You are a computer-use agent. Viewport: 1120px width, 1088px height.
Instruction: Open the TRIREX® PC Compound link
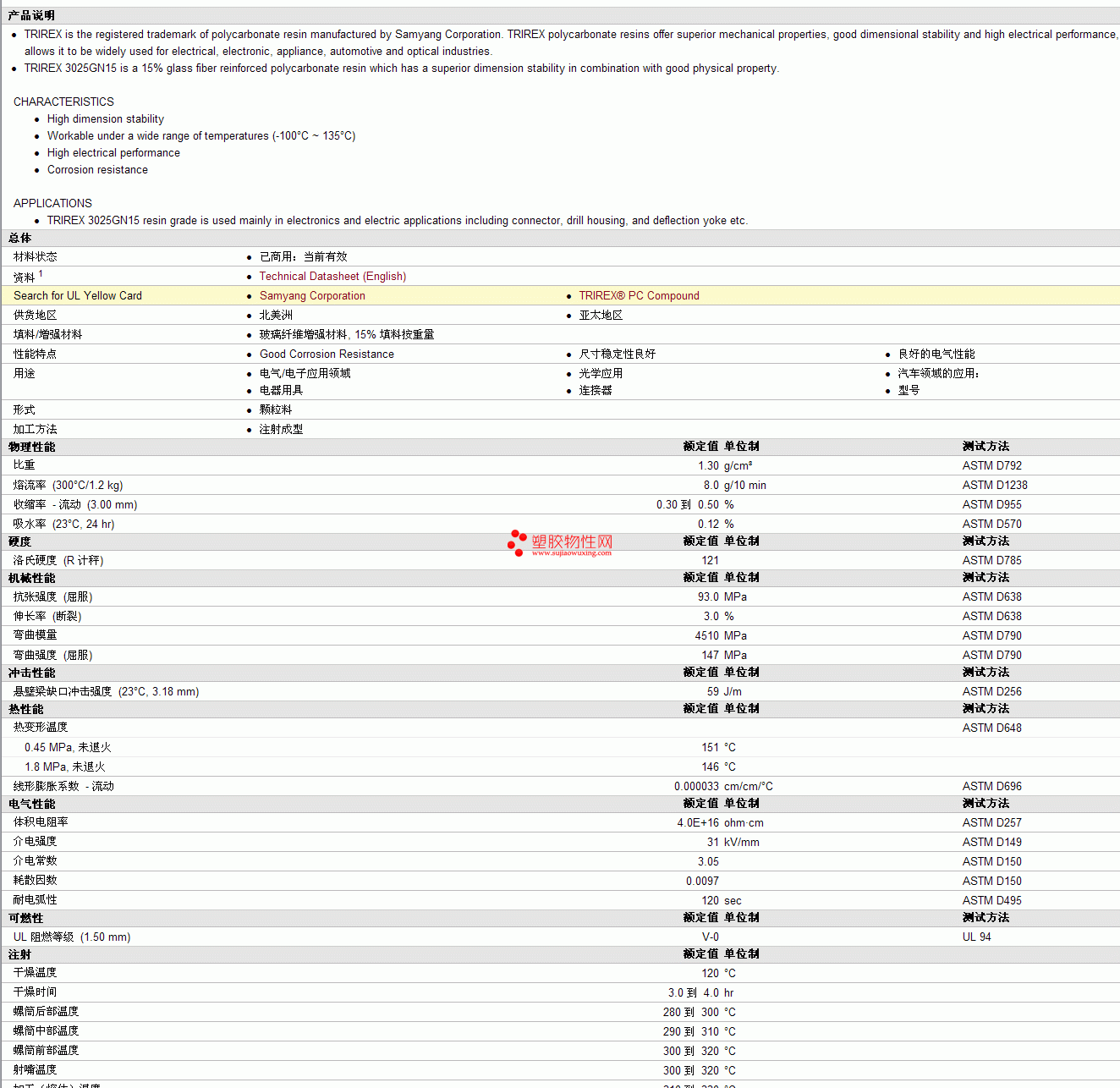[639, 296]
